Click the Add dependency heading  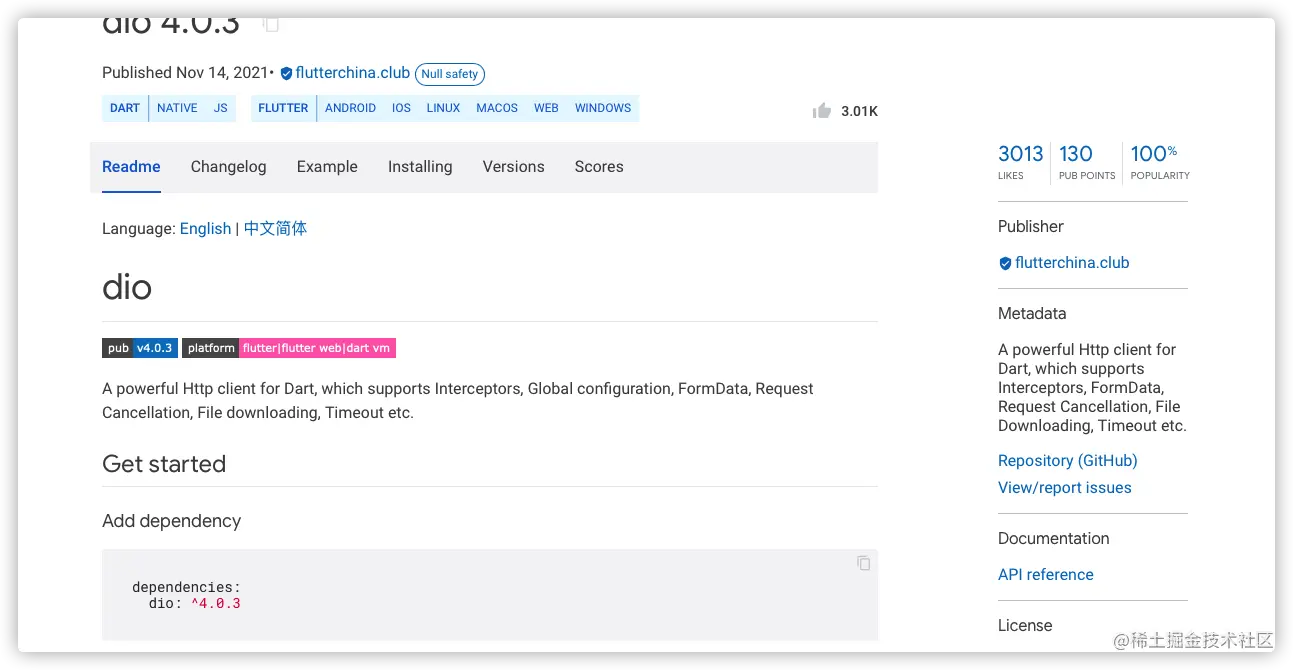pyautogui.click(x=172, y=521)
